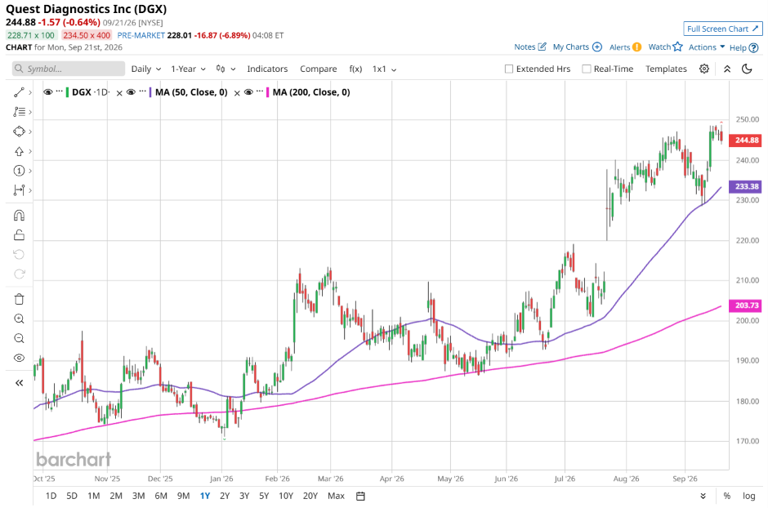Viewport: 768px width, 508px height.
Task: Click the 20Y range button
Action: click(x=310, y=496)
